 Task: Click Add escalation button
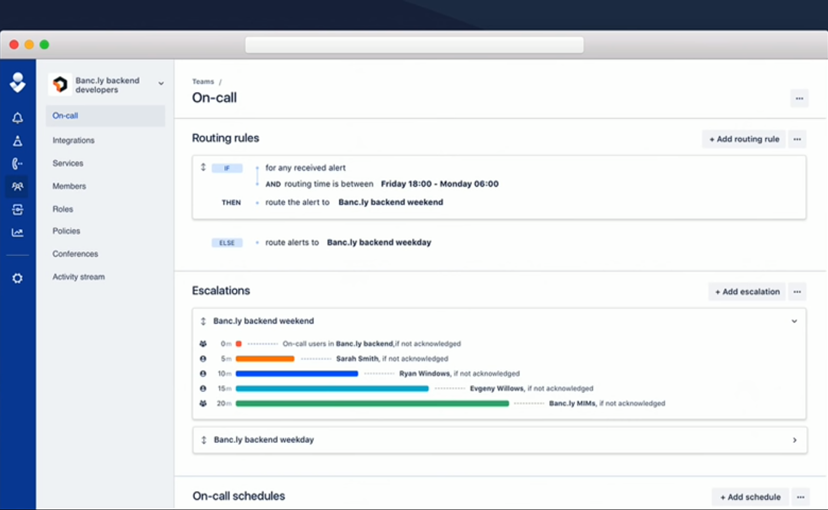(747, 291)
